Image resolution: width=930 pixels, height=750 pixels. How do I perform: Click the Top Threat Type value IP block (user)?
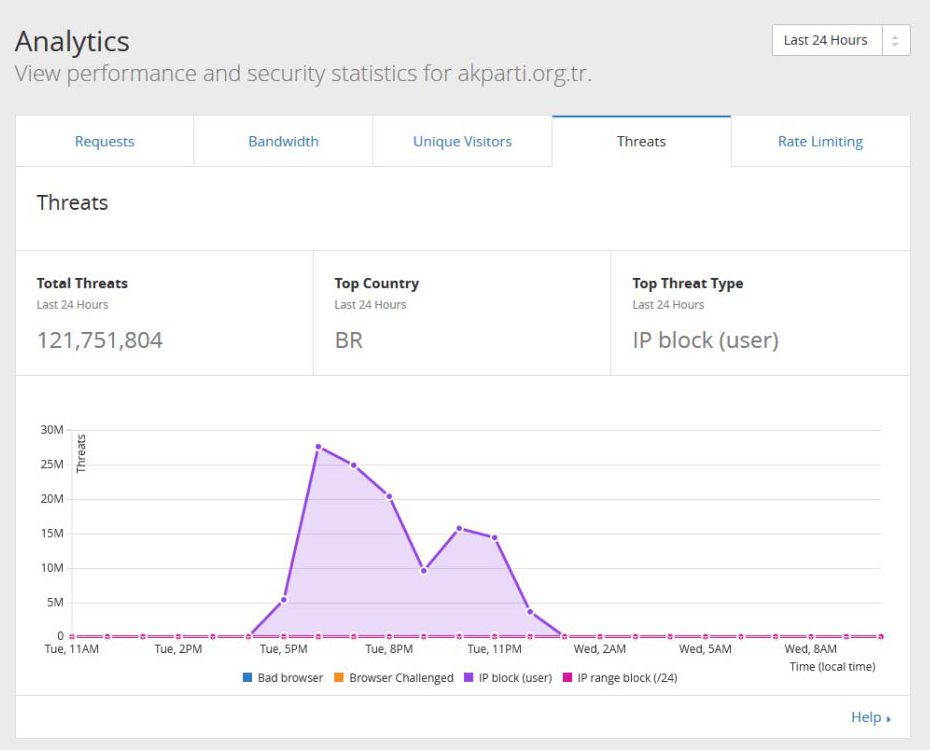click(705, 340)
